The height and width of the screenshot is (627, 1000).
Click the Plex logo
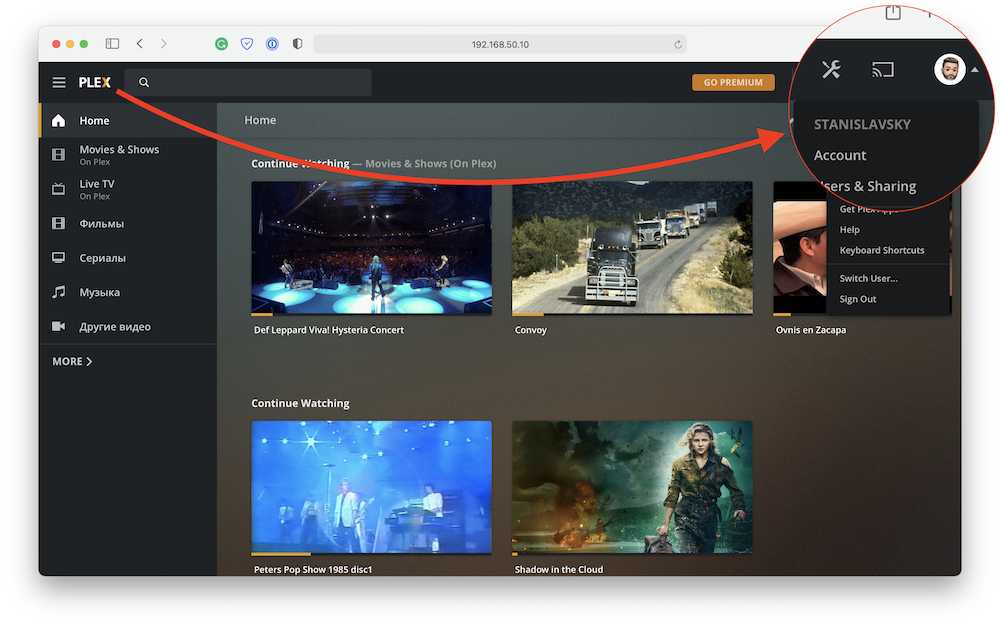(x=95, y=83)
